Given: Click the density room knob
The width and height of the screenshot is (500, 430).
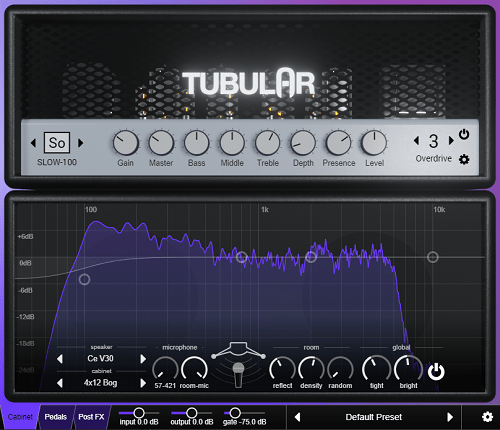Looking at the screenshot, I should click(311, 369).
